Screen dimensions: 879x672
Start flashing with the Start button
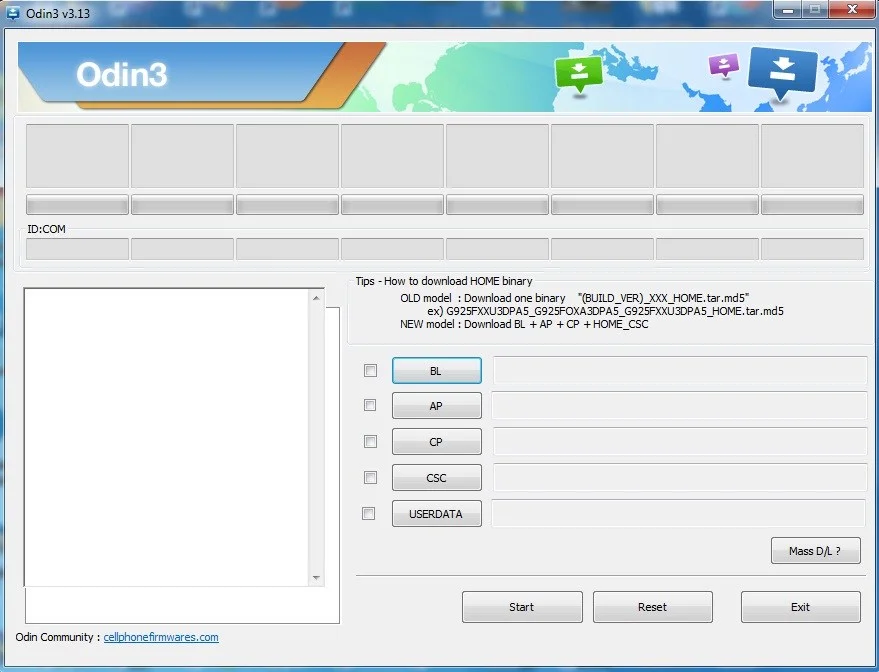click(522, 607)
